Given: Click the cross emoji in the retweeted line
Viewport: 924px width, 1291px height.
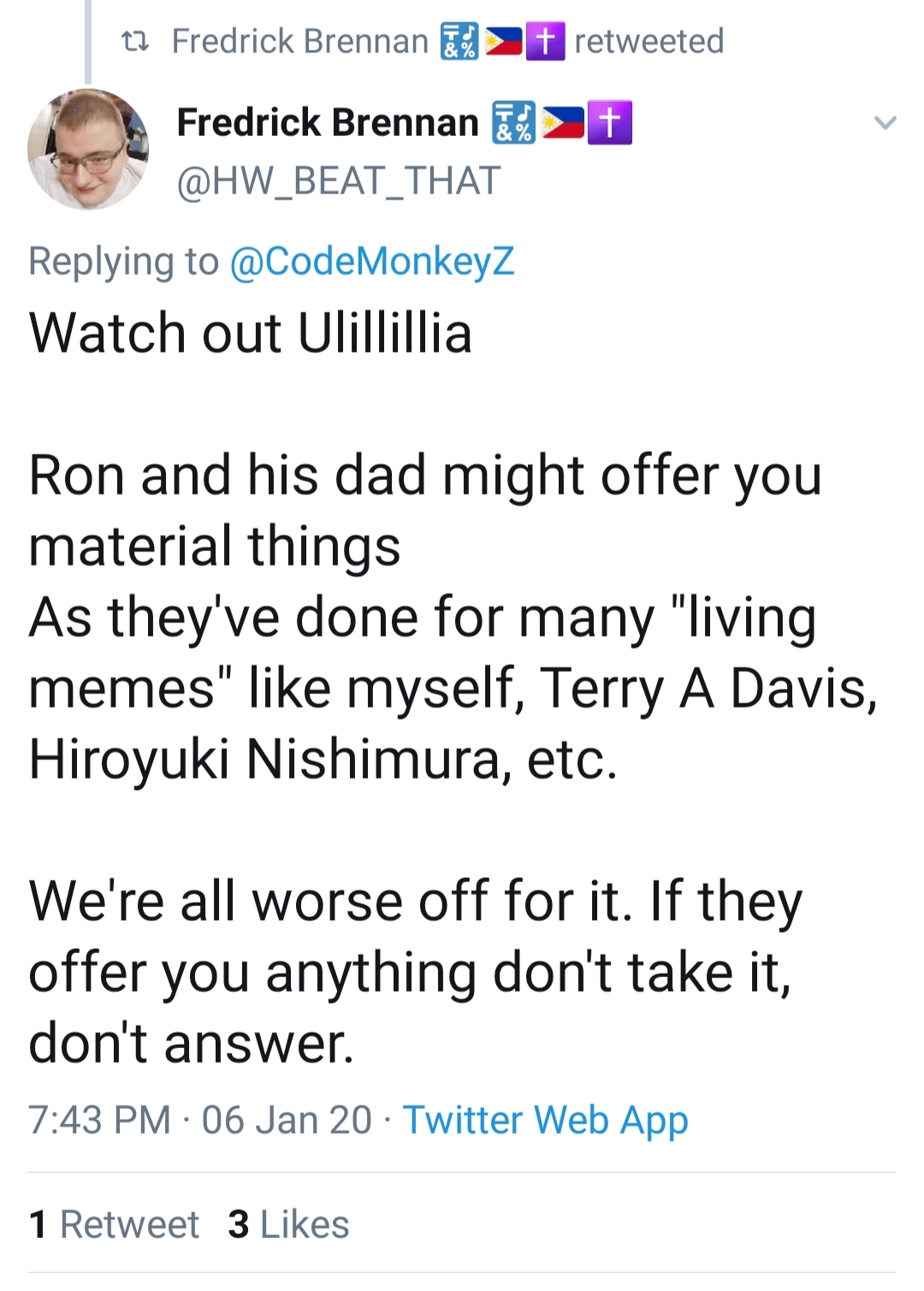Looking at the screenshot, I should pos(545,41).
